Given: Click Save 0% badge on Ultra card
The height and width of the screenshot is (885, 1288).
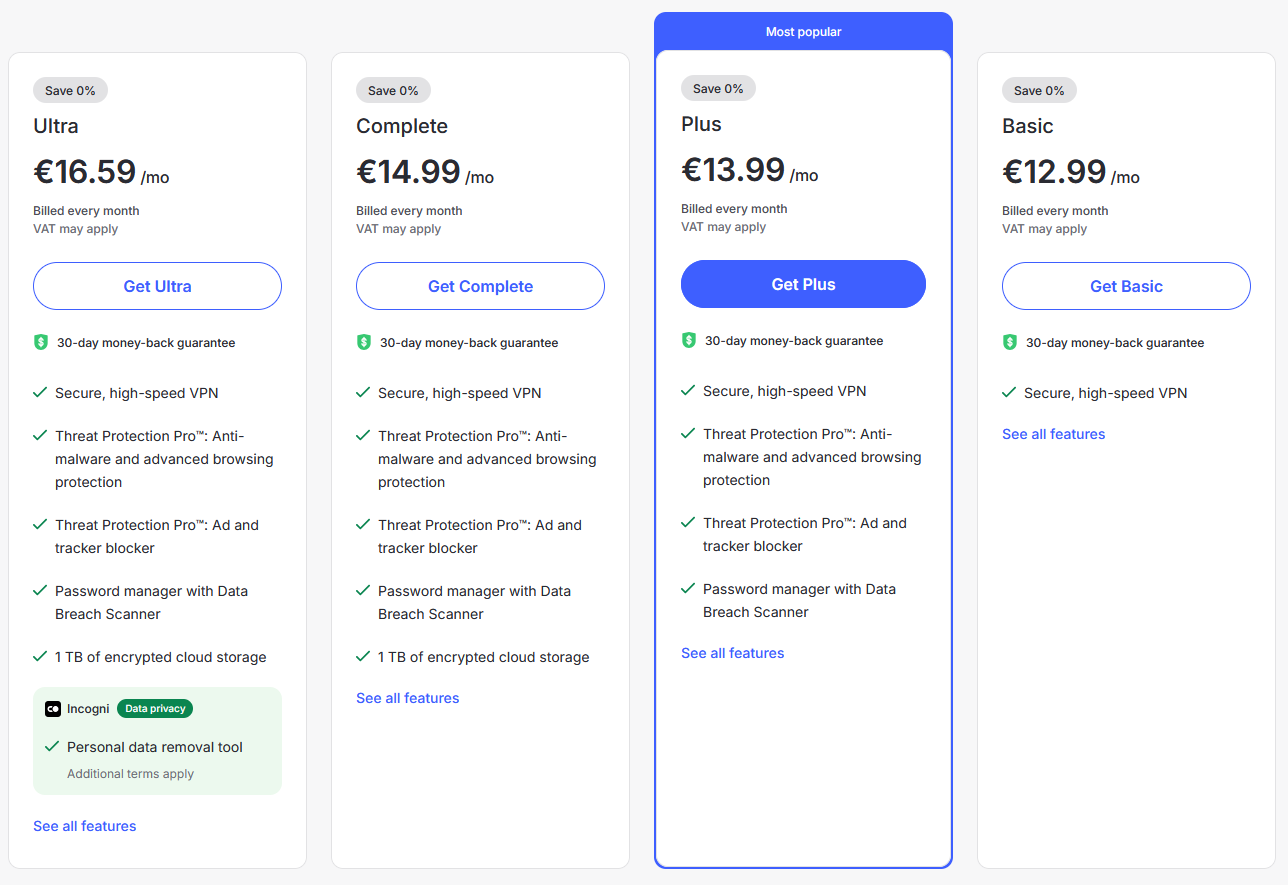Looking at the screenshot, I should (x=70, y=90).
